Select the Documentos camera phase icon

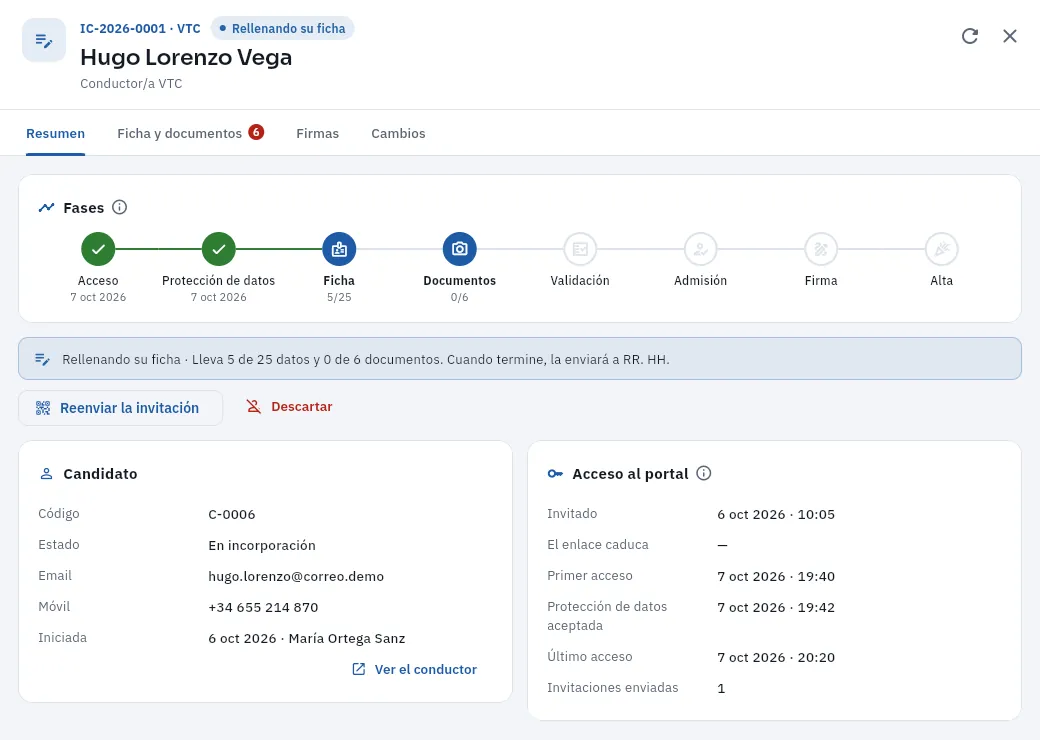click(x=460, y=249)
